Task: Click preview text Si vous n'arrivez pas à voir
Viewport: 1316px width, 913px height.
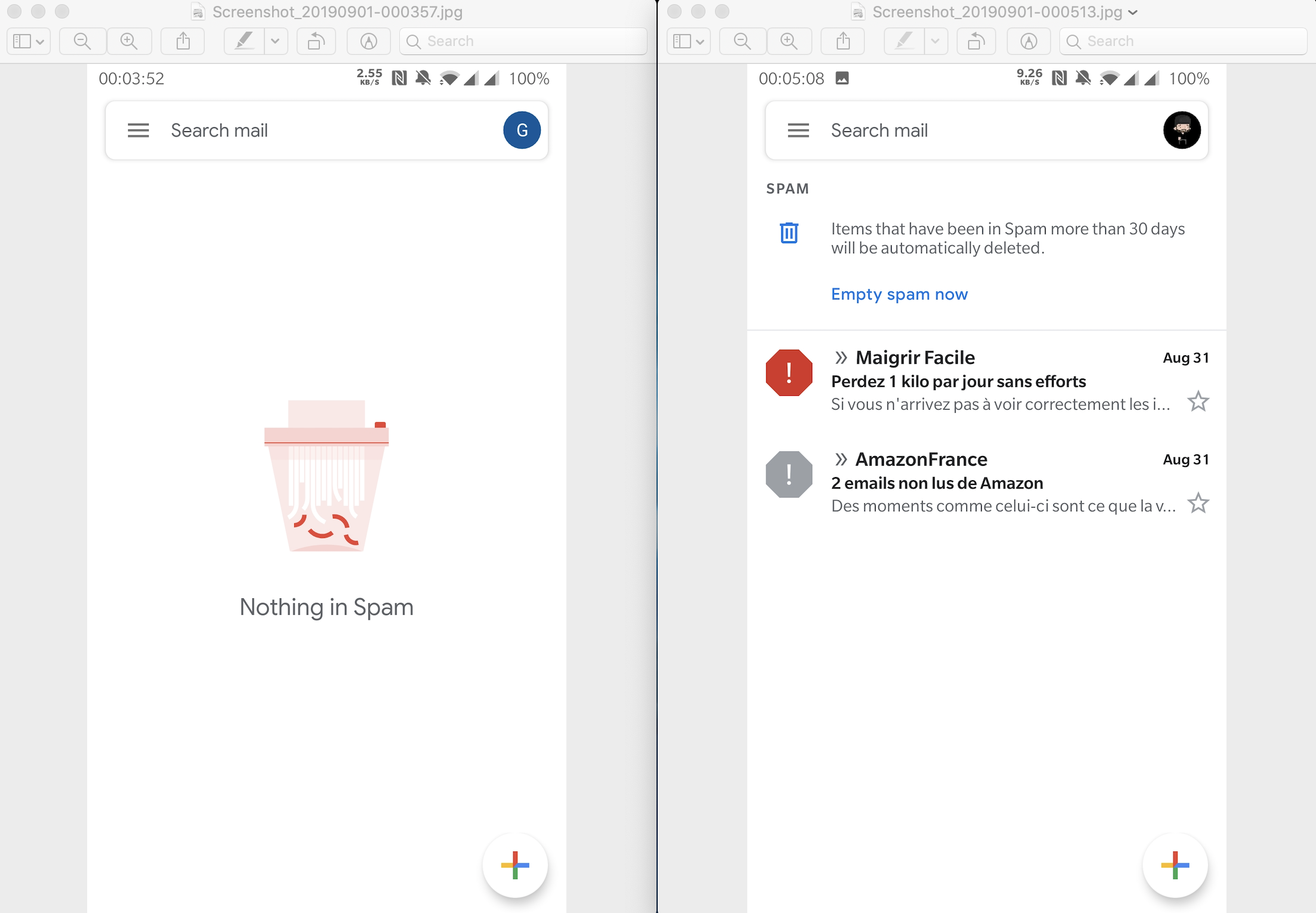Action: click(x=1000, y=404)
